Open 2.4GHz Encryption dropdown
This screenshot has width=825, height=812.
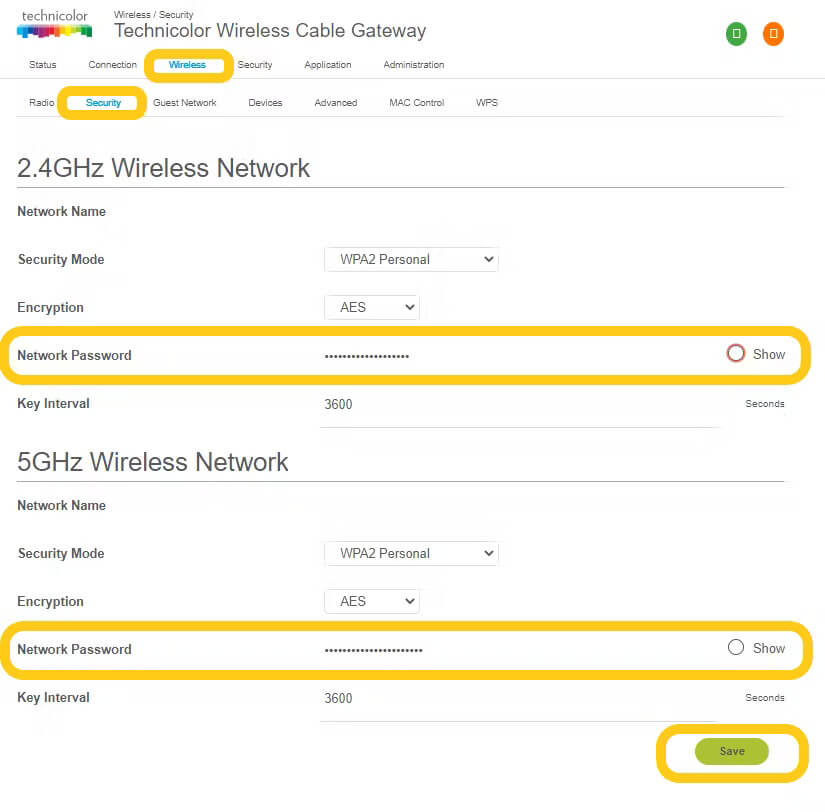(x=371, y=307)
